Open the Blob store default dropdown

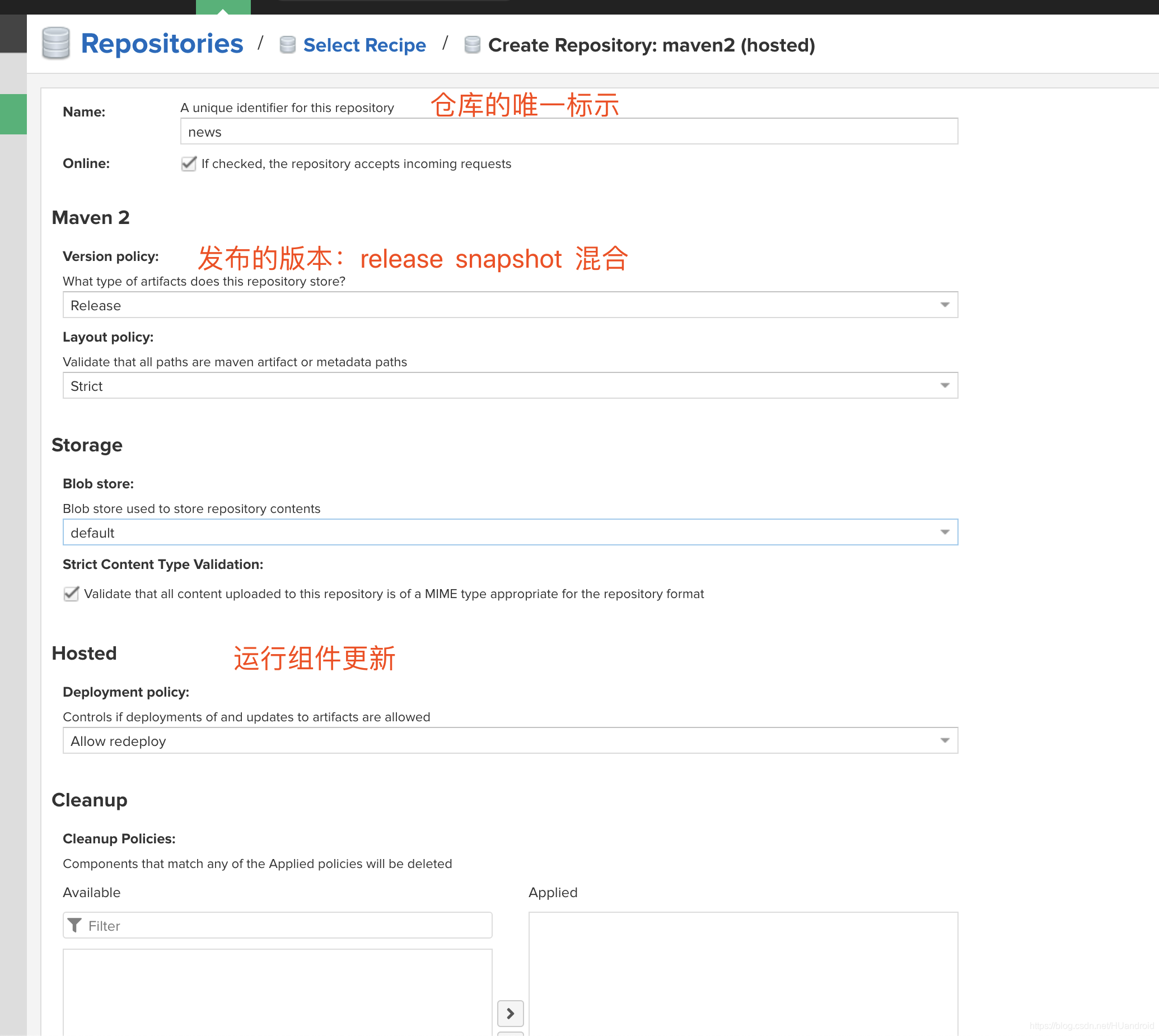point(510,532)
